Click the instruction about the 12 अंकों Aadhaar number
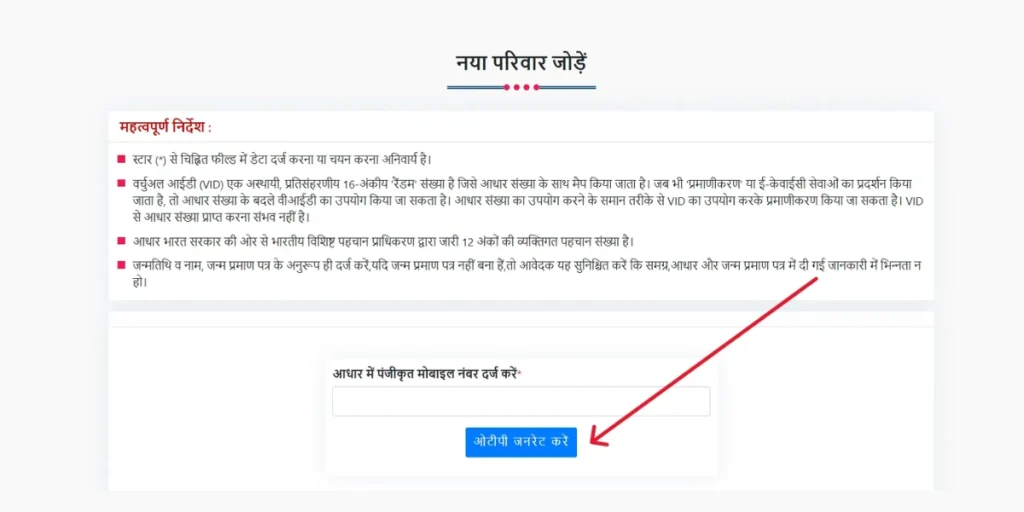The image size is (1024, 512). pos(383,242)
